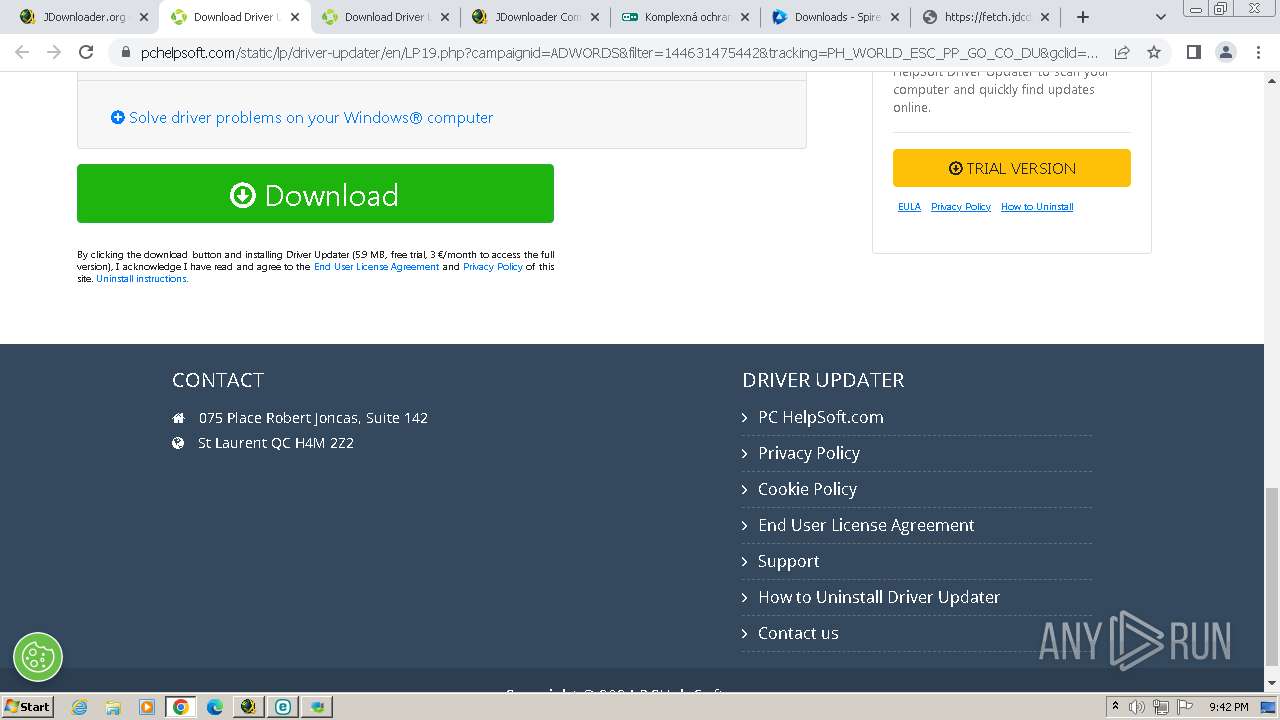Close the Downloads - Spire tab
This screenshot has height=720, width=1280.
(x=895, y=17)
